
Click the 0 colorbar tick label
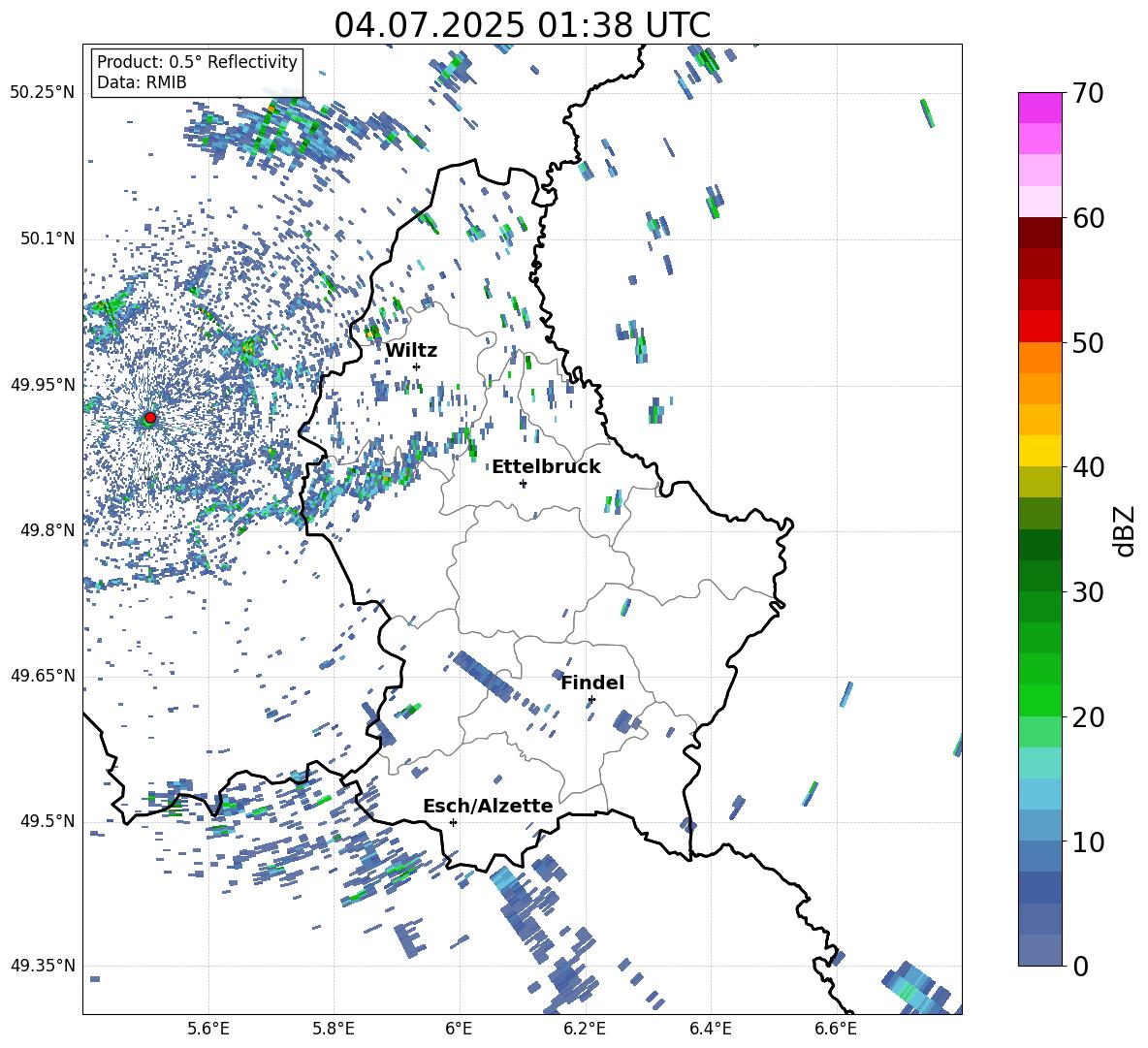(1080, 966)
